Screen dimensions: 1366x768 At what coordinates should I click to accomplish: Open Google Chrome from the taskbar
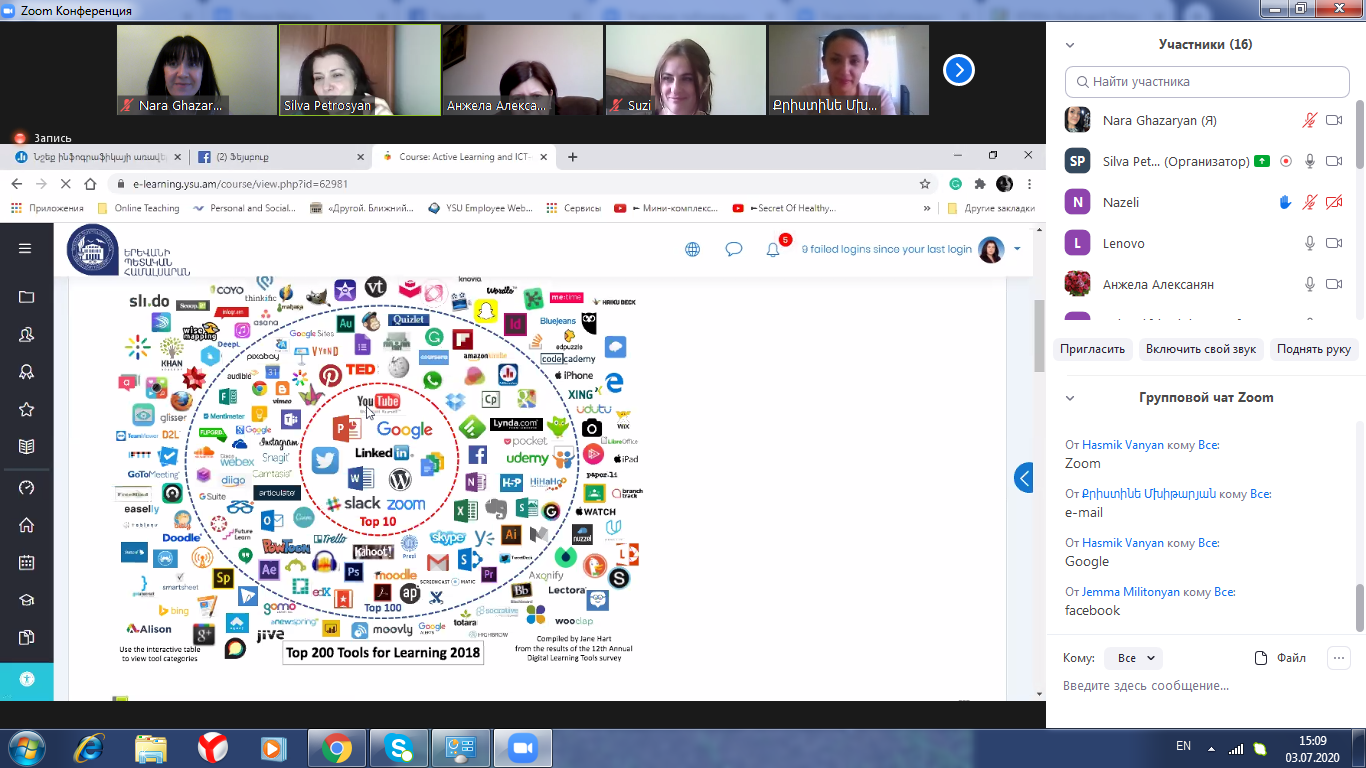336,748
